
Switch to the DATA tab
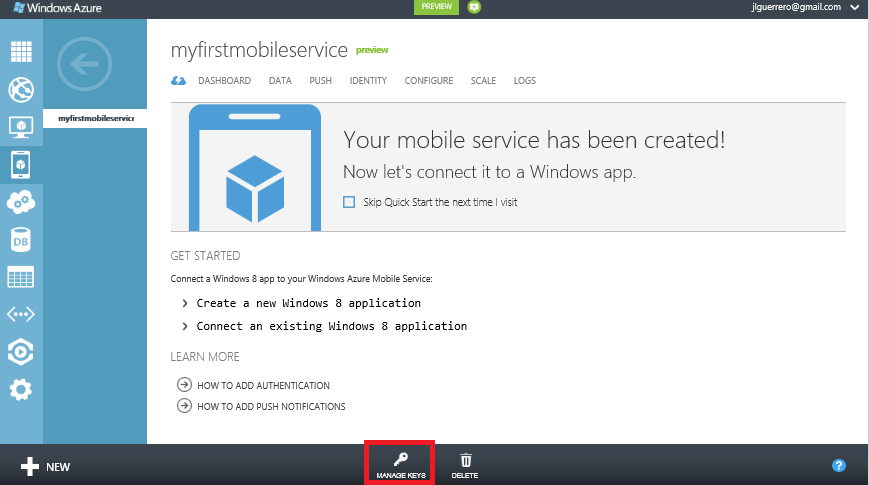pos(280,81)
